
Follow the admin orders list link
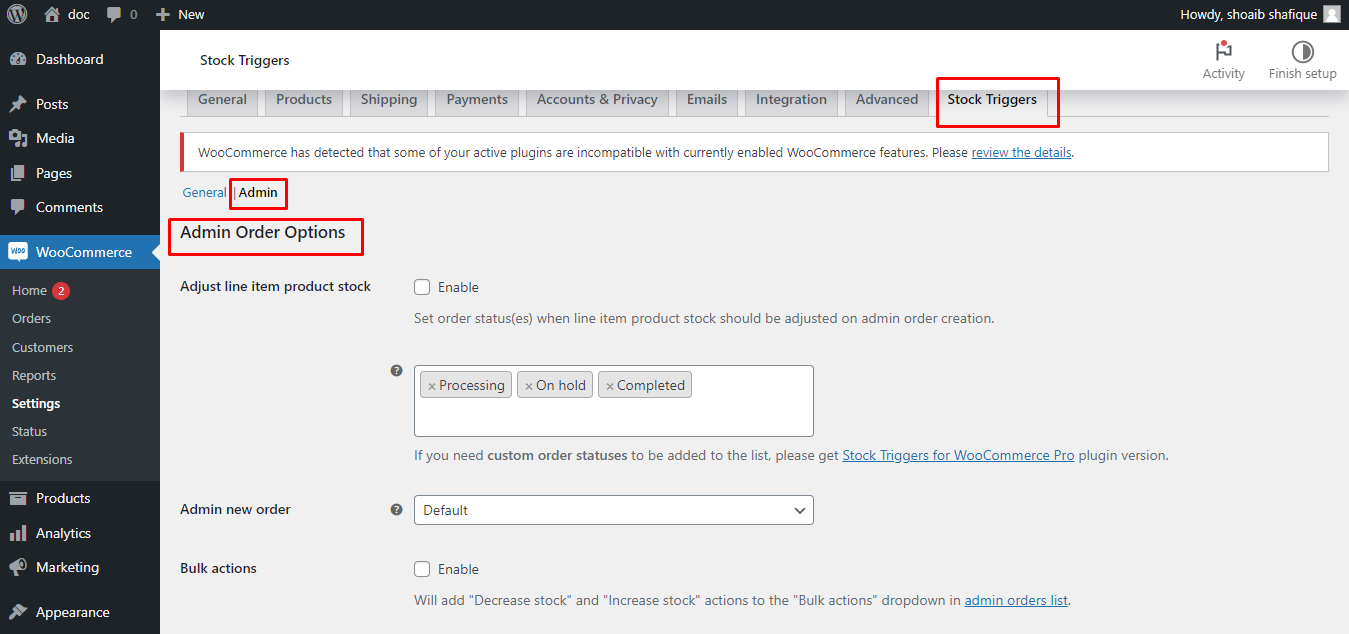click(1016, 601)
